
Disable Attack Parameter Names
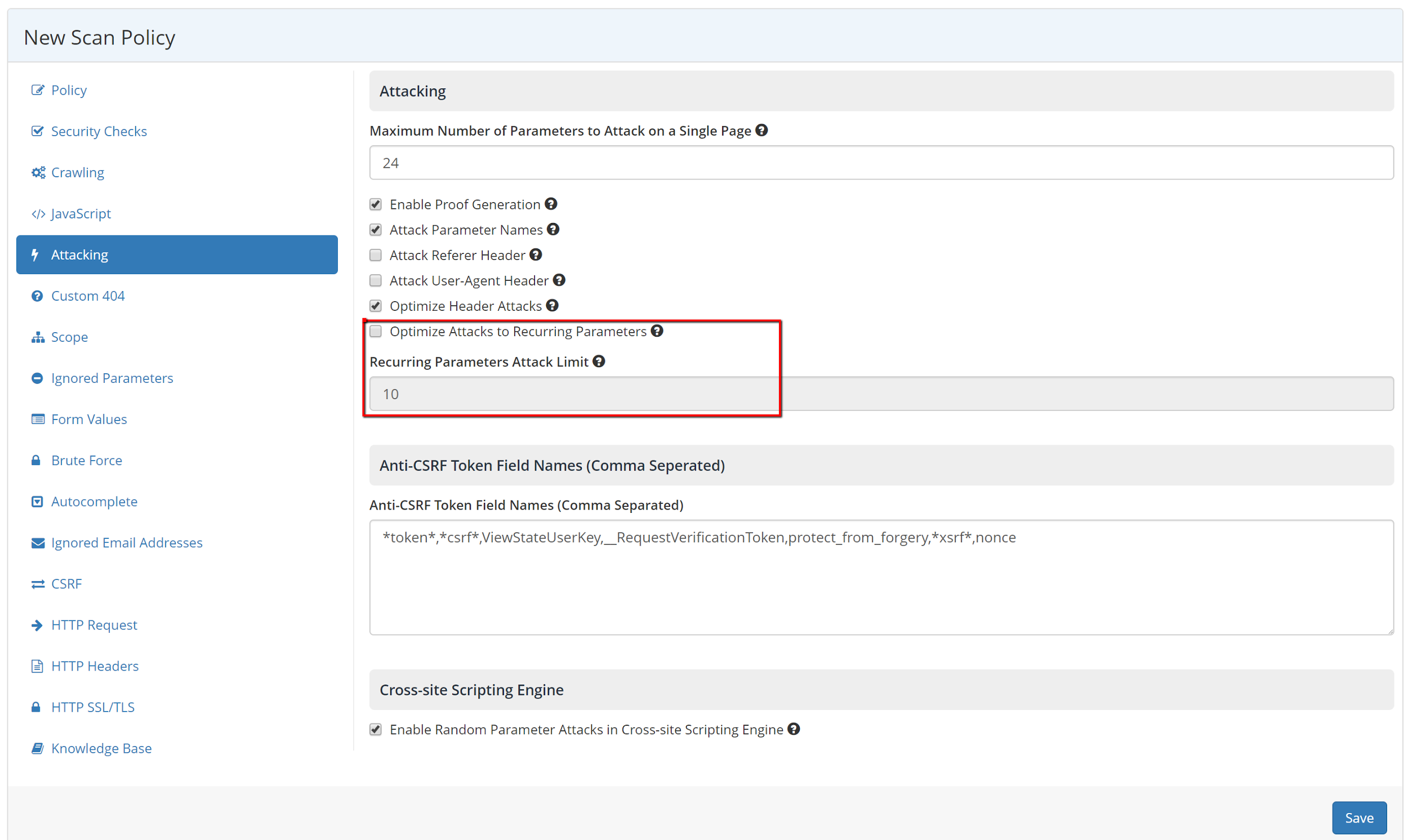coord(375,229)
